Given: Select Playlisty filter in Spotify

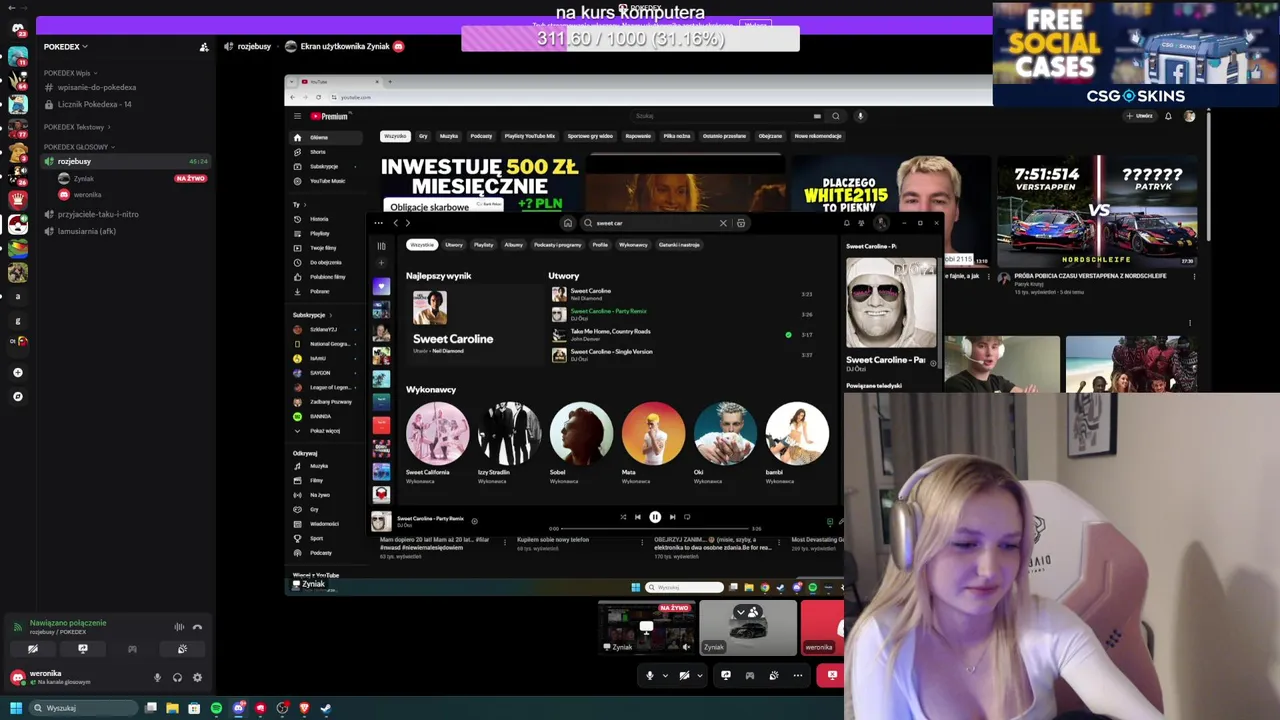Looking at the screenshot, I should (x=484, y=245).
